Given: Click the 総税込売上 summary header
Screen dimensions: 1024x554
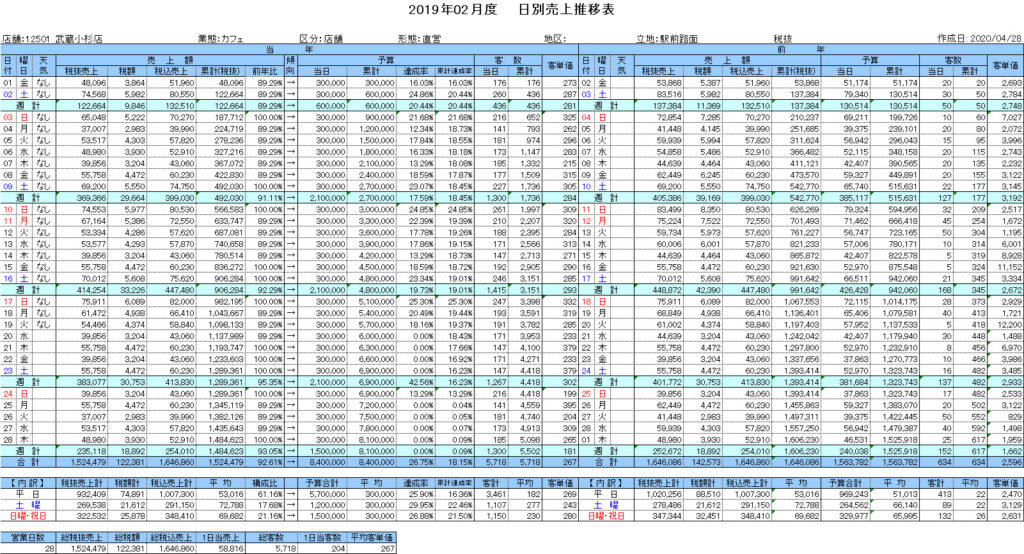Looking at the screenshot, I should (172, 537).
